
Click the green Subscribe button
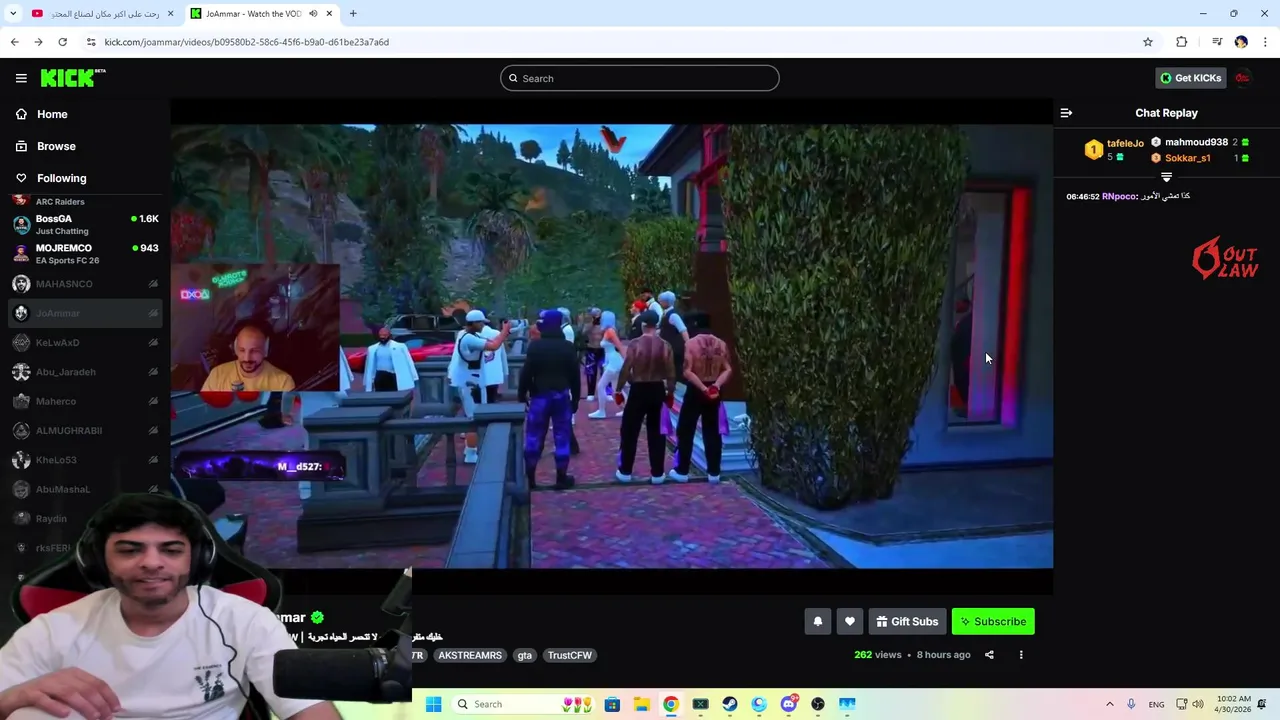click(x=993, y=621)
